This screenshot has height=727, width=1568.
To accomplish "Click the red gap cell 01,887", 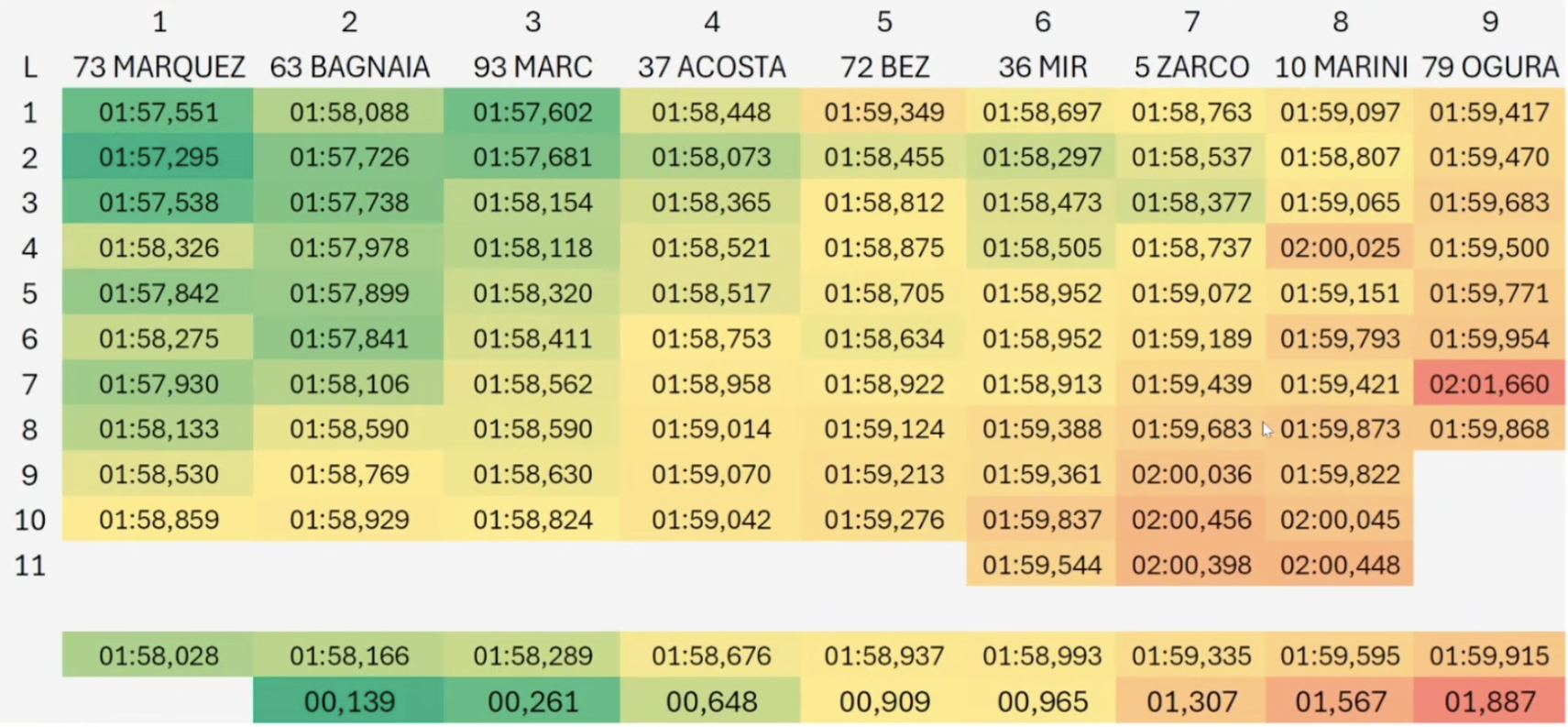I will (x=1488, y=702).
